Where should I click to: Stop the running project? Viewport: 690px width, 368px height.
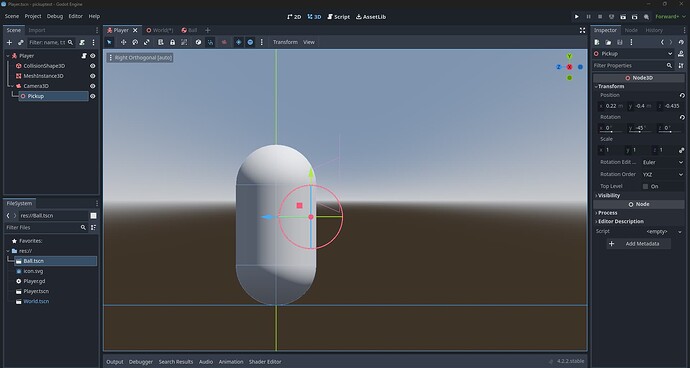click(x=600, y=17)
